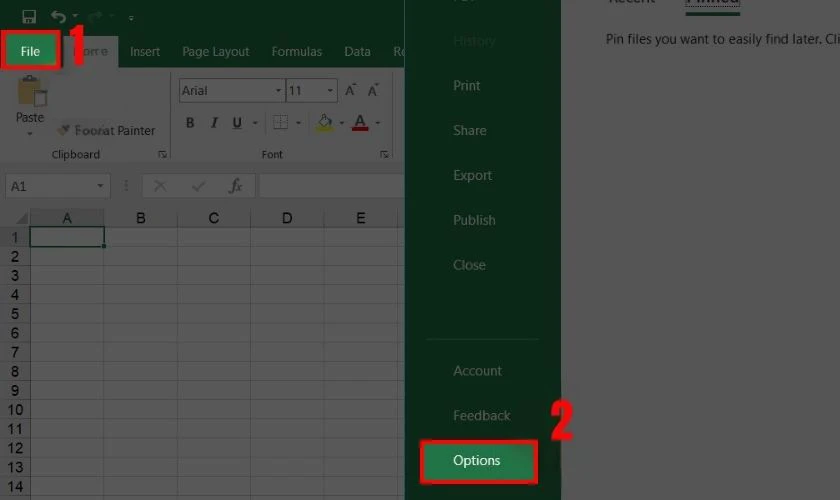
Task: Select cell A1
Action: (67, 237)
